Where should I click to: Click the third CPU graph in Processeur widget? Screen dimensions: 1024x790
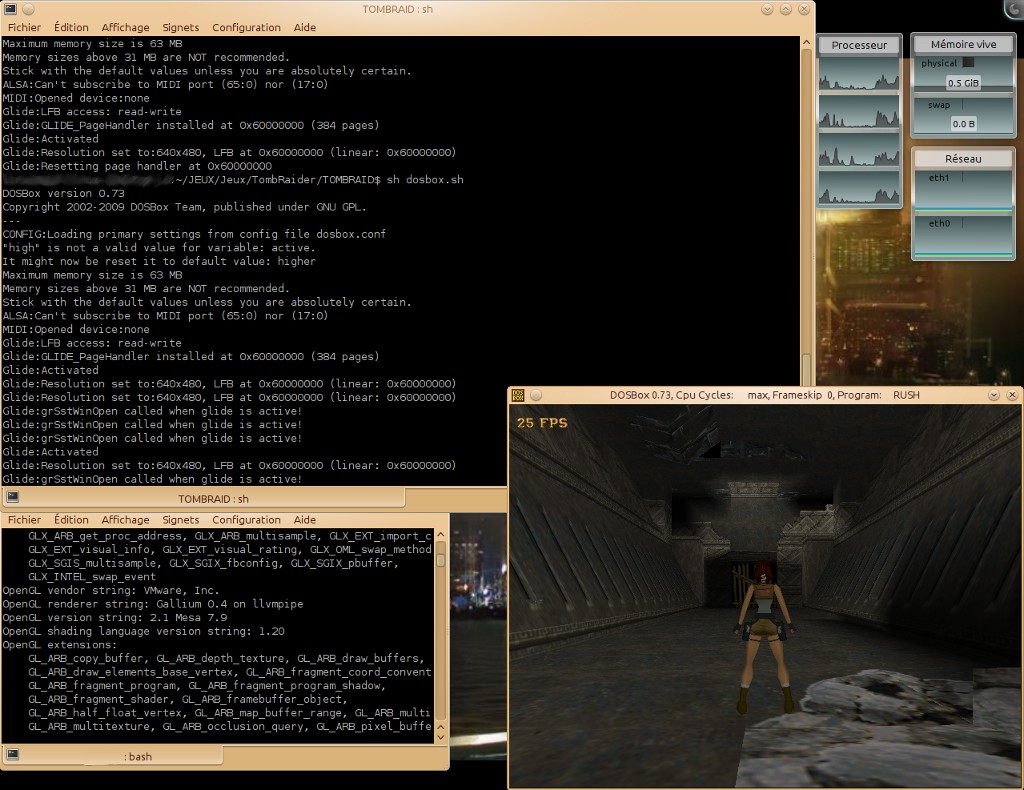click(x=859, y=149)
